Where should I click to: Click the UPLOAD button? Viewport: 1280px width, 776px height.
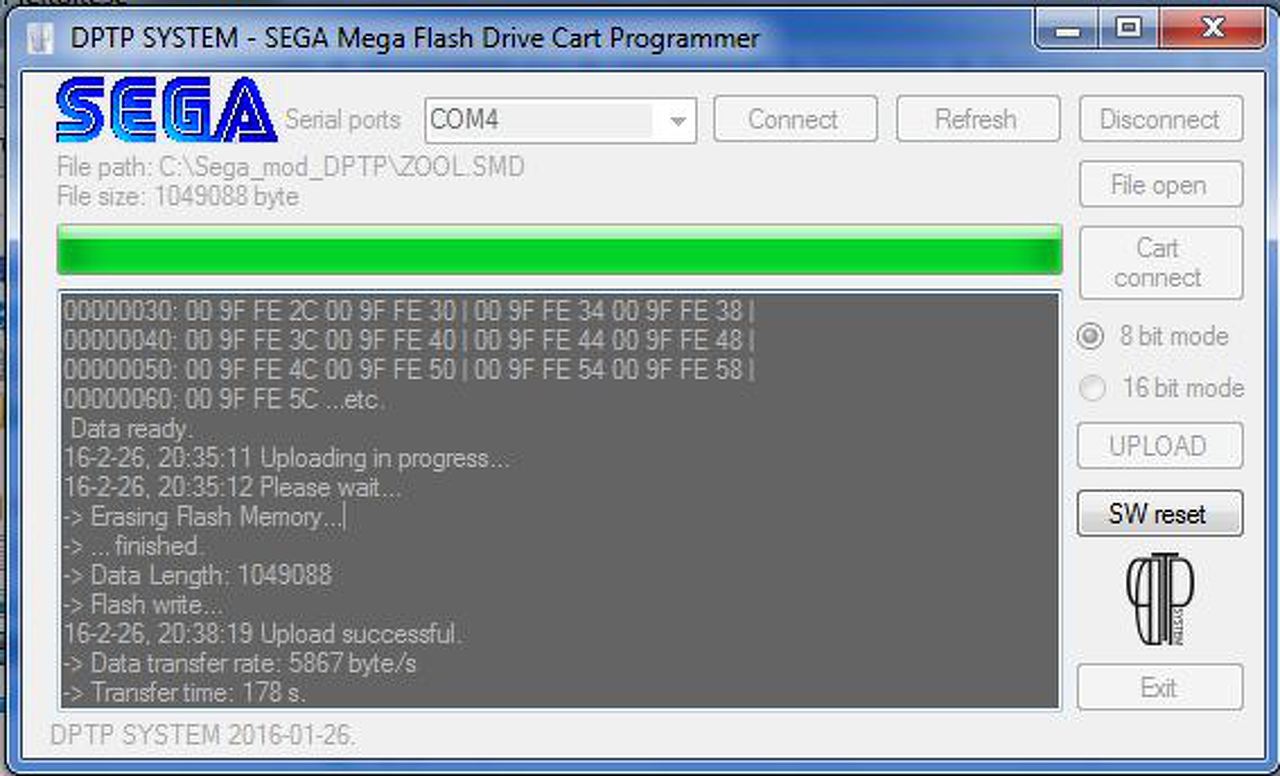[1160, 446]
